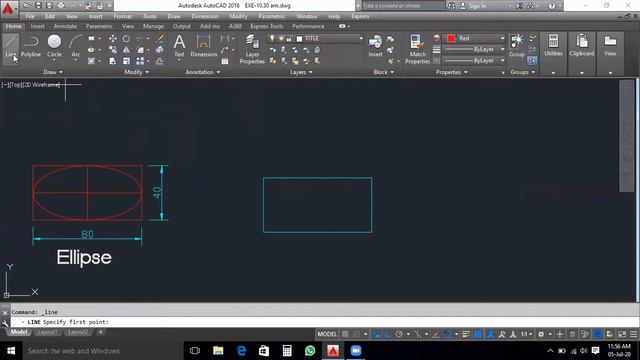The image size is (640, 360).
Task: Open the File menu
Action: pos(30,16)
